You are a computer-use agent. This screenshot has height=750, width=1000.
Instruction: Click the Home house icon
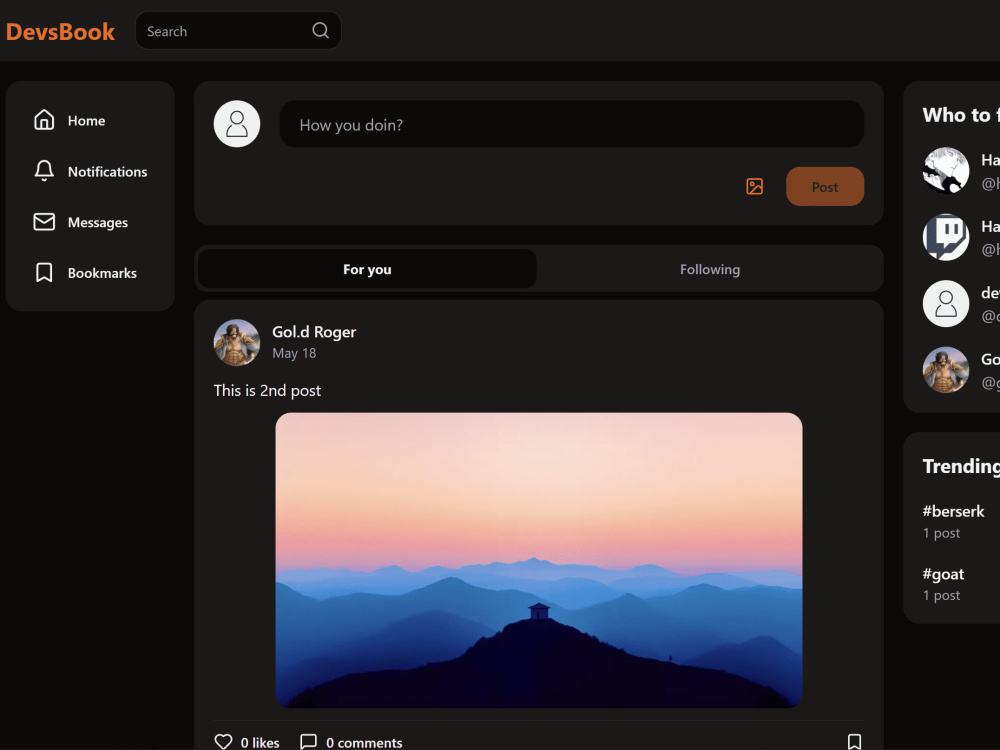(x=44, y=120)
